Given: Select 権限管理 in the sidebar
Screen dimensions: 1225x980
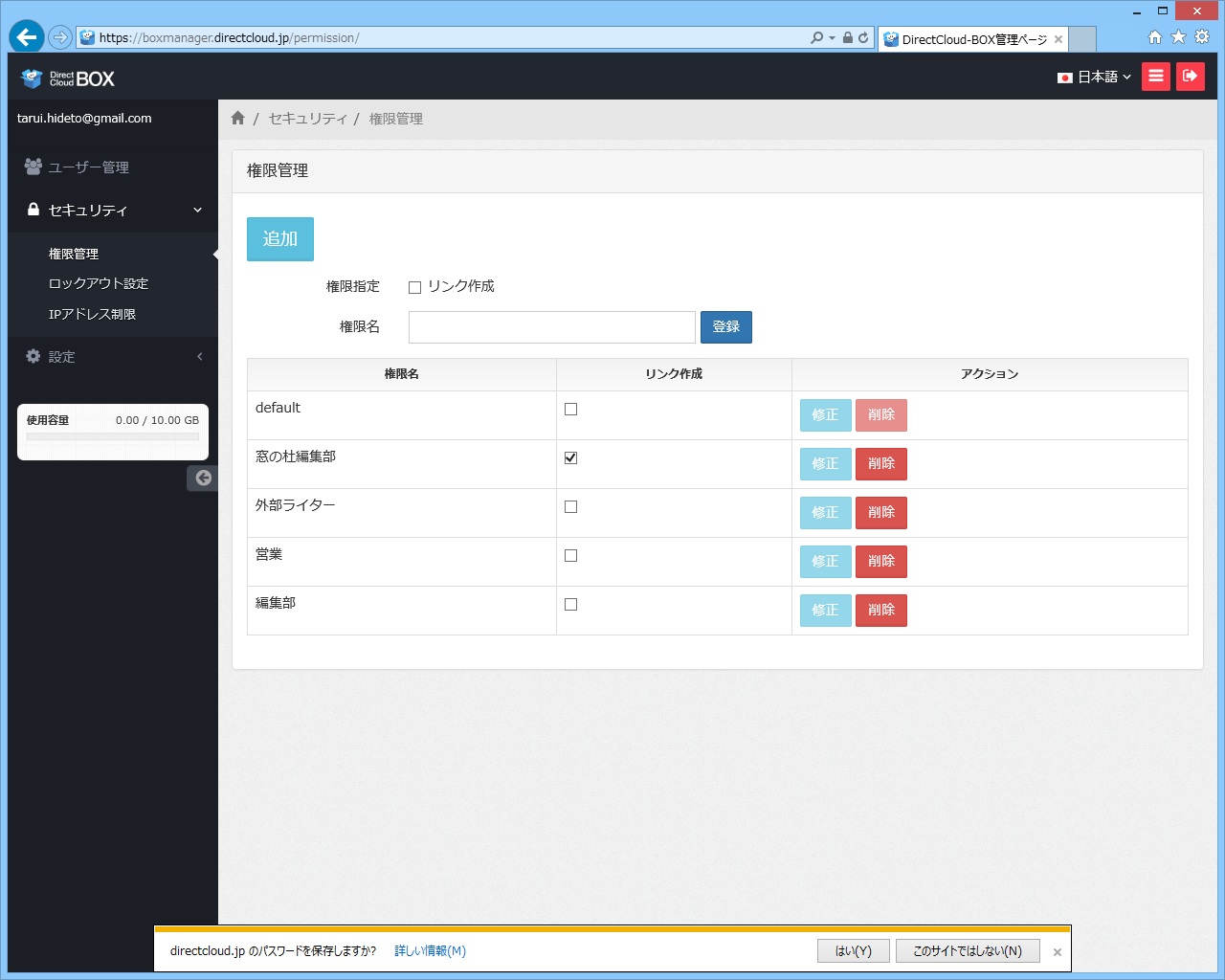Looking at the screenshot, I should pyautogui.click(x=74, y=254).
